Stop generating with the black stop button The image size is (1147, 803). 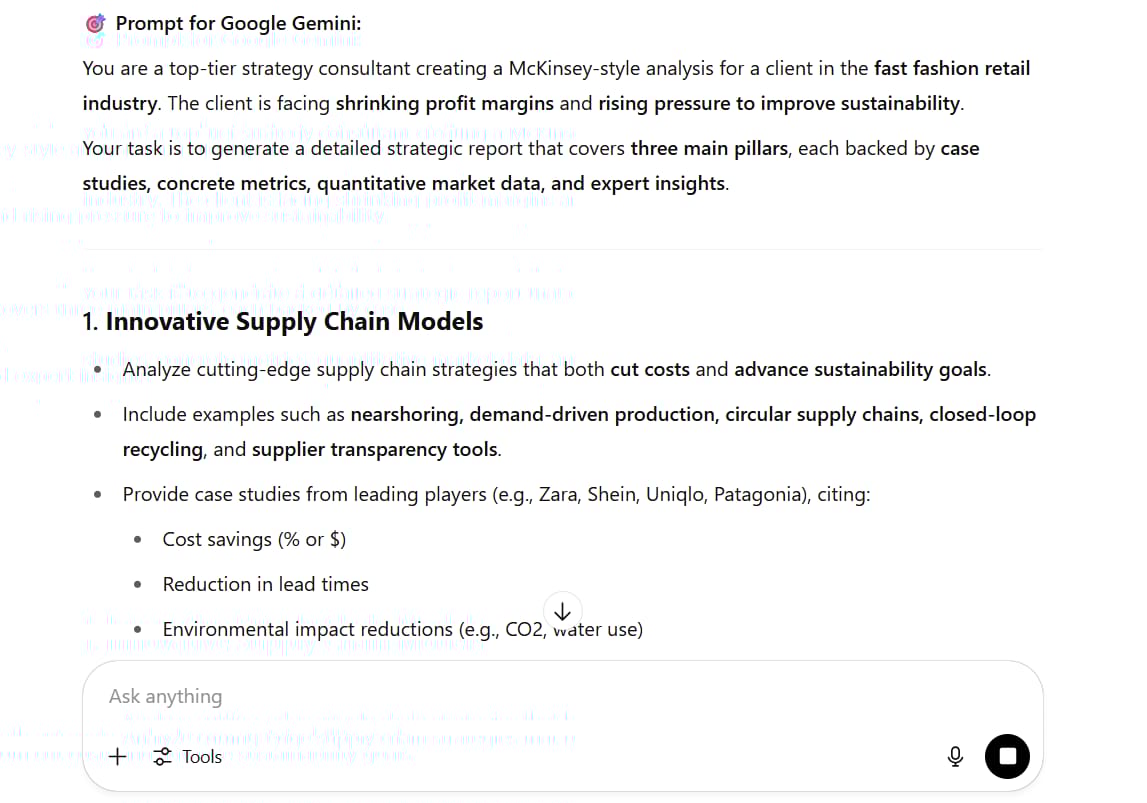(x=1007, y=756)
